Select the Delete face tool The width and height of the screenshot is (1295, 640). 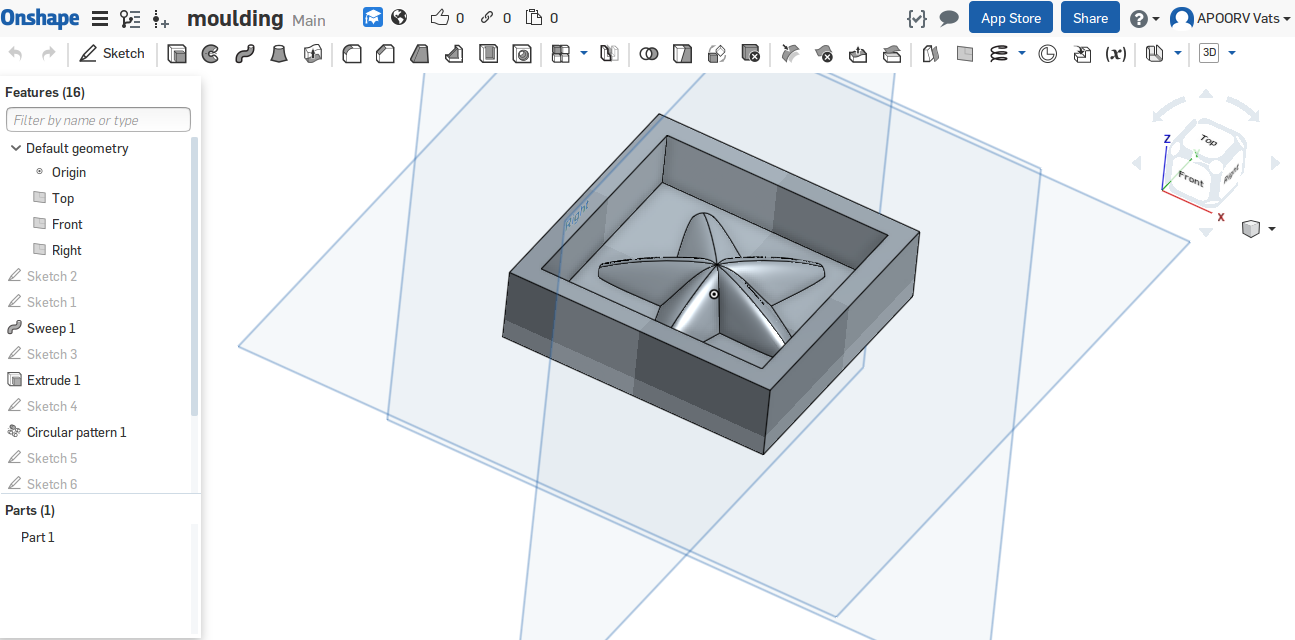(824, 54)
